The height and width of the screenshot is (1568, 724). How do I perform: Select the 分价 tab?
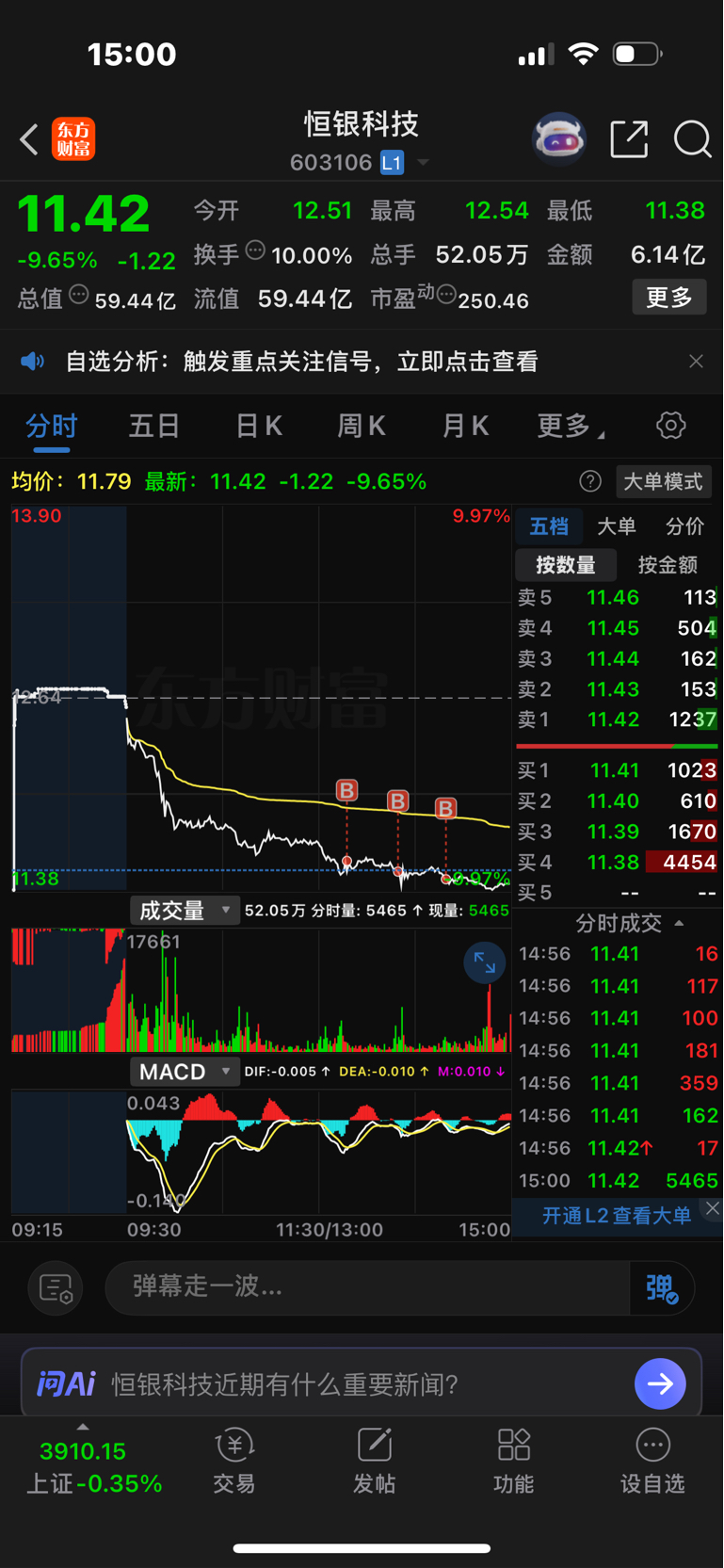(684, 526)
